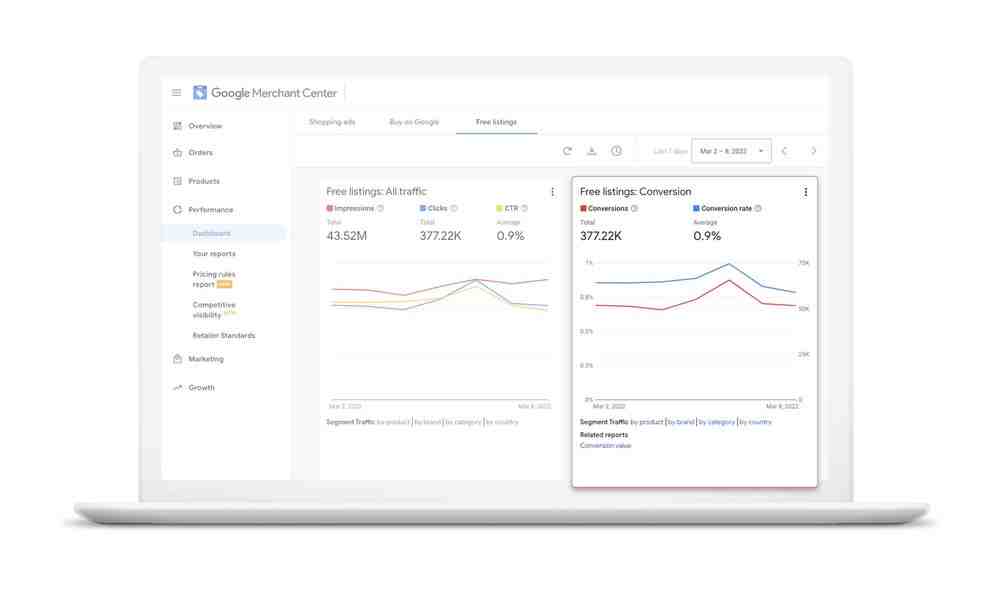
Task: Open Your reports in sidebar
Action: pos(214,254)
